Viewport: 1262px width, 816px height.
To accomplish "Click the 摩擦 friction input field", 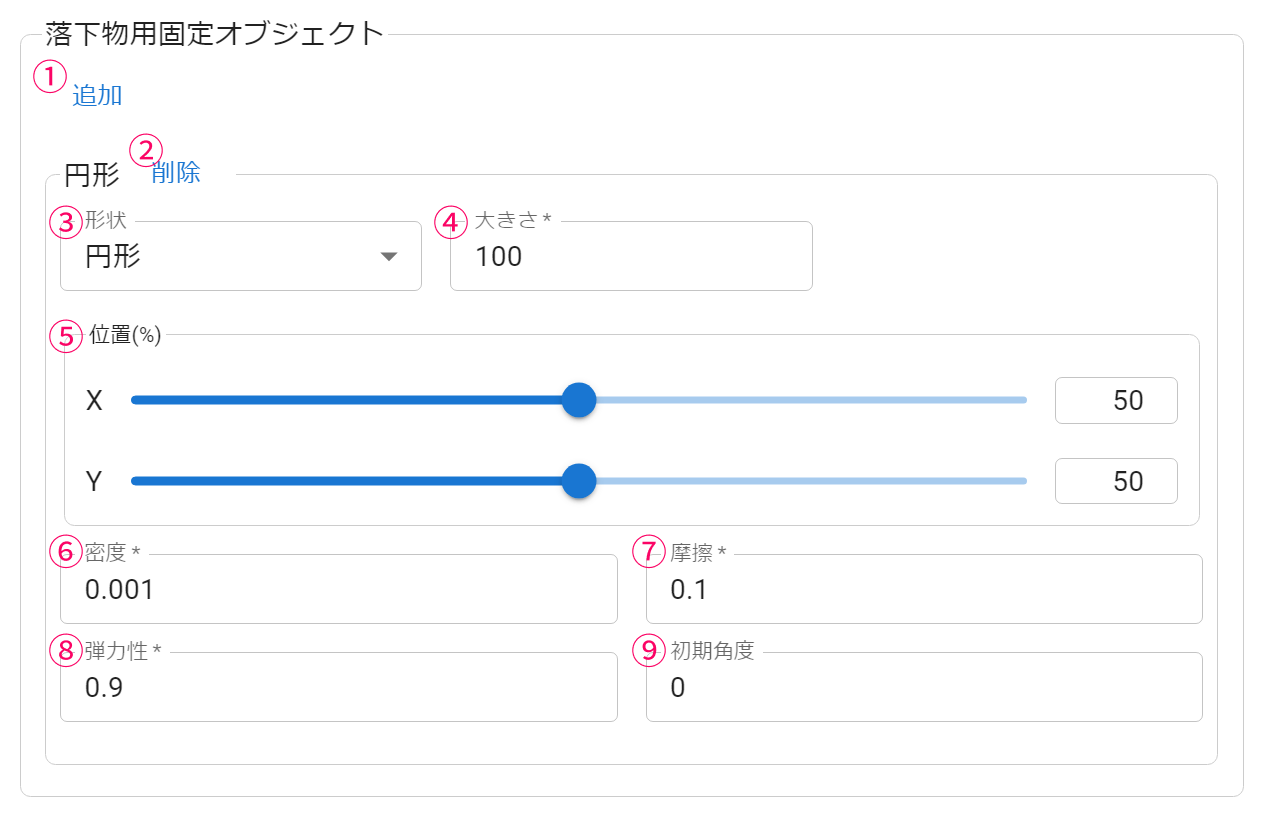I will 923,590.
